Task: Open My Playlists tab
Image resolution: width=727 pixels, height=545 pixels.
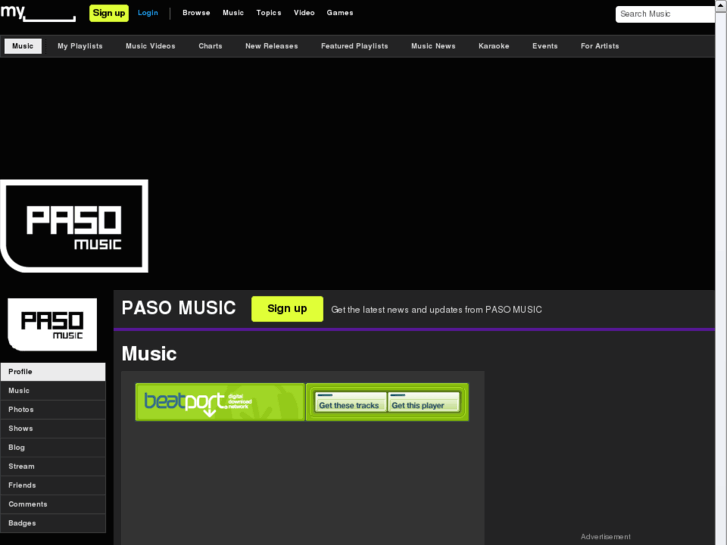Action: pyautogui.click(x=80, y=46)
